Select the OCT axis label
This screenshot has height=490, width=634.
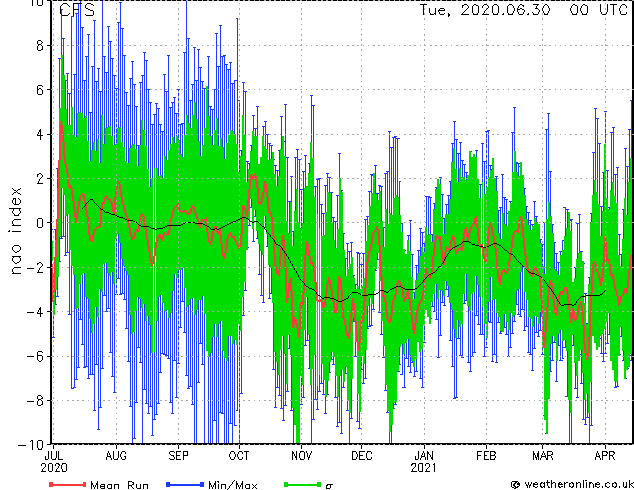point(239,456)
